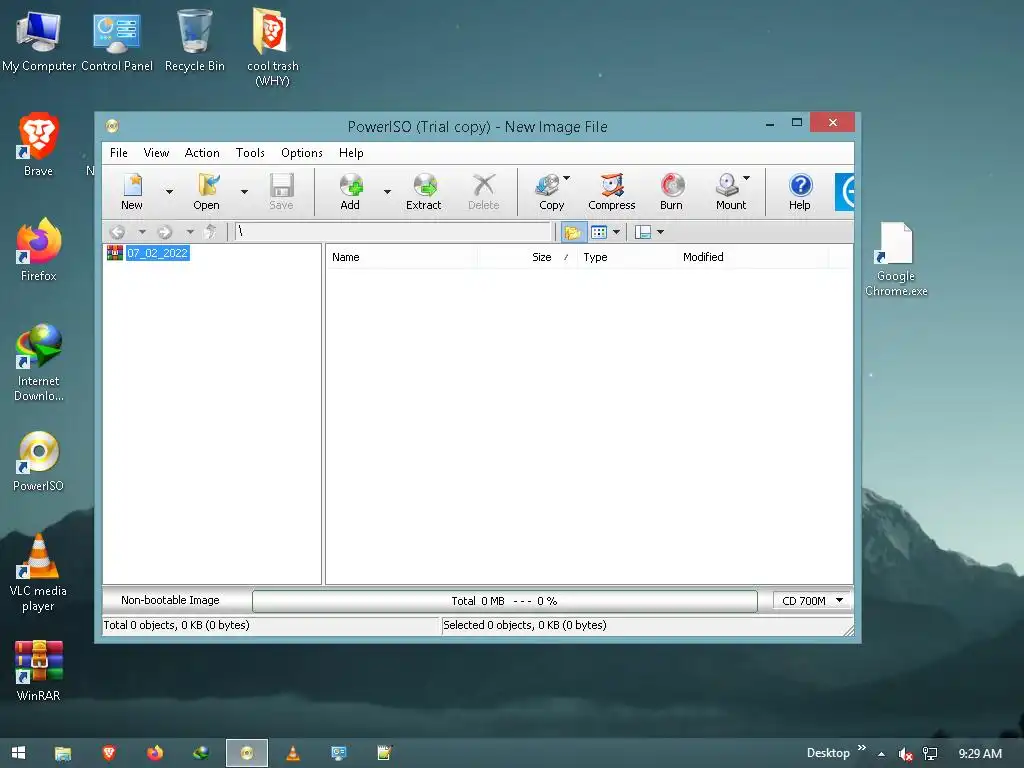Click the path address field

394,231
